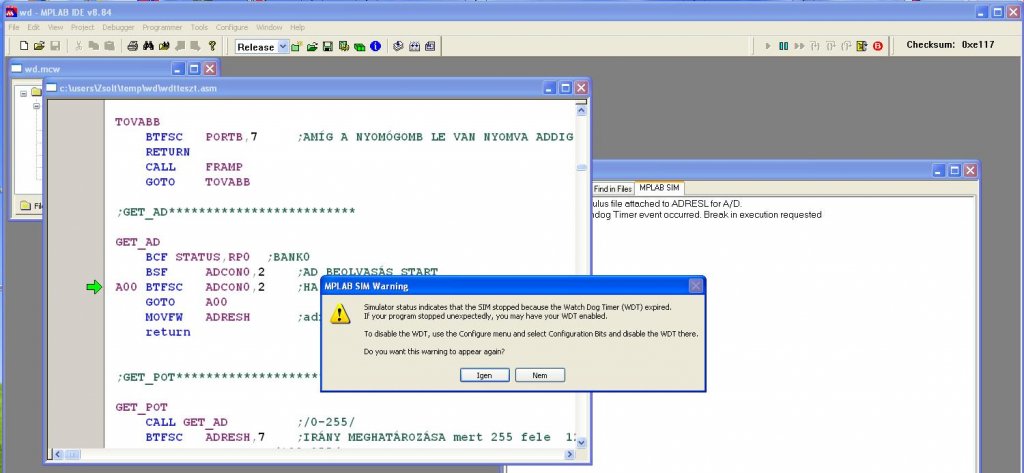Click the blue info circle icon
The width and height of the screenshot is (1024, 473).
376,46
